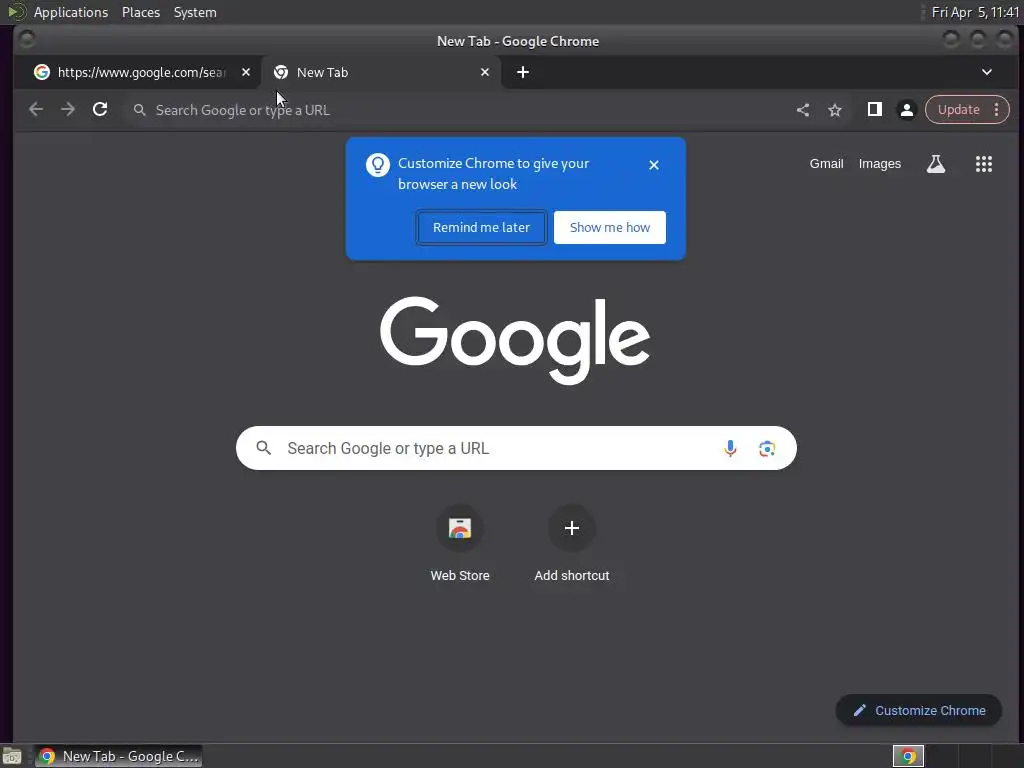Open the System menu

195,12
